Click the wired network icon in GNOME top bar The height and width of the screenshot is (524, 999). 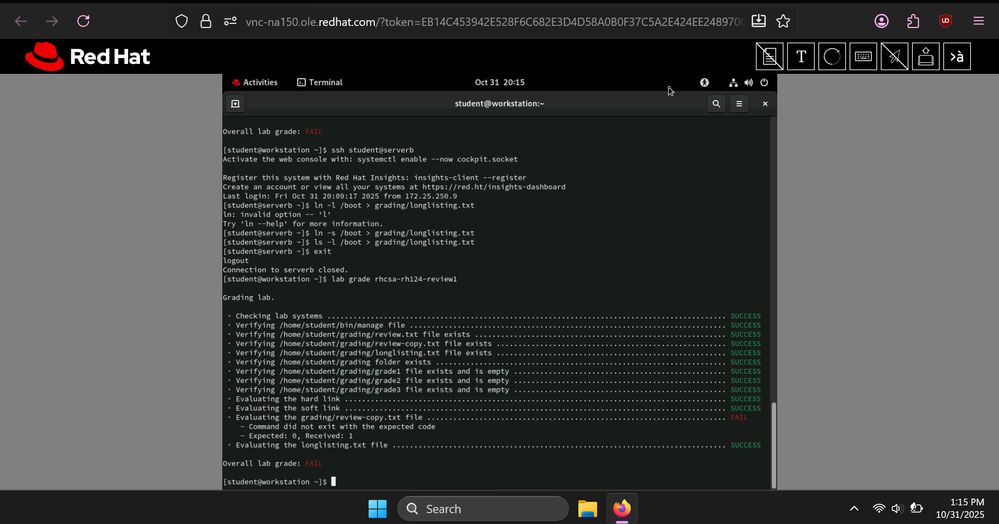point(733,82)
